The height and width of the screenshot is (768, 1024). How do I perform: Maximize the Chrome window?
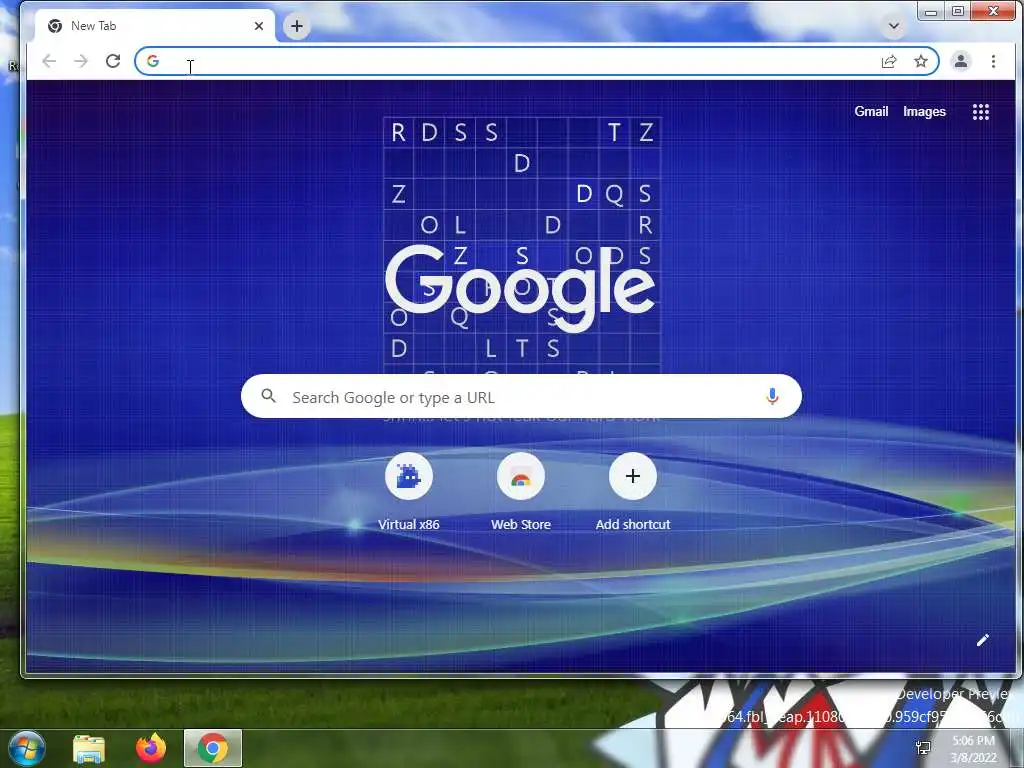[958, 11]
